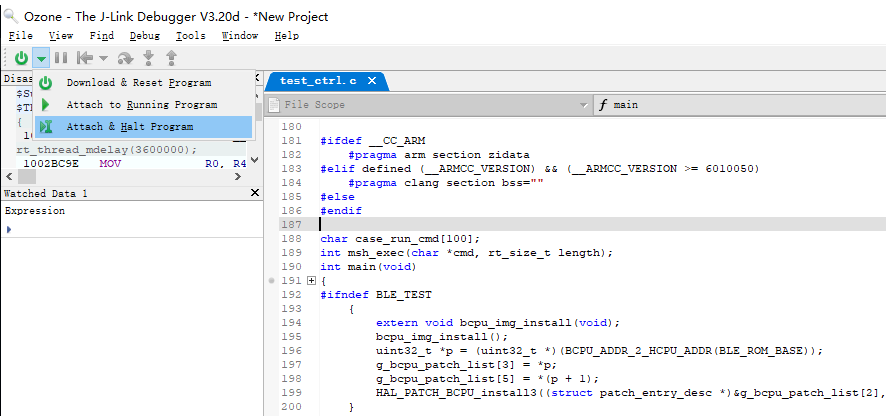This screenshot has width=886, height=416.
Task: Click the green Start Debug power icon
Action: pos(21,58)
